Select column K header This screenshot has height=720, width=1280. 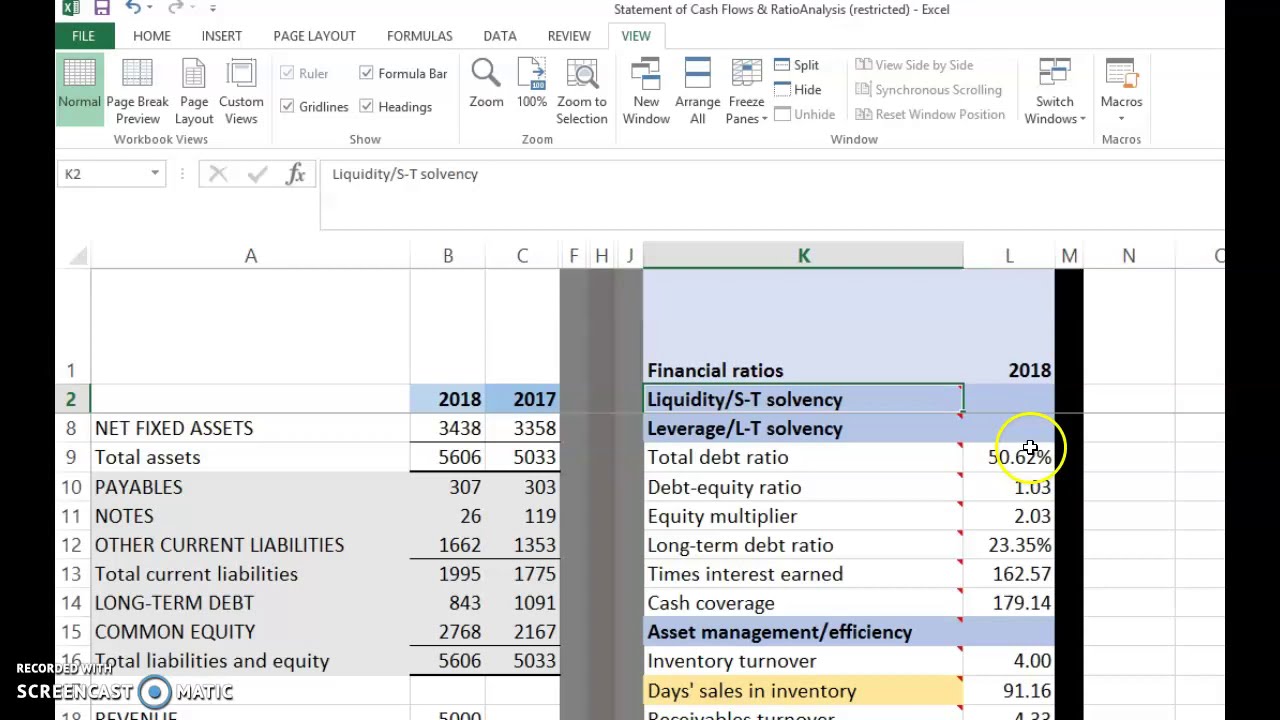pyautogui.click(x=803, y=256)
